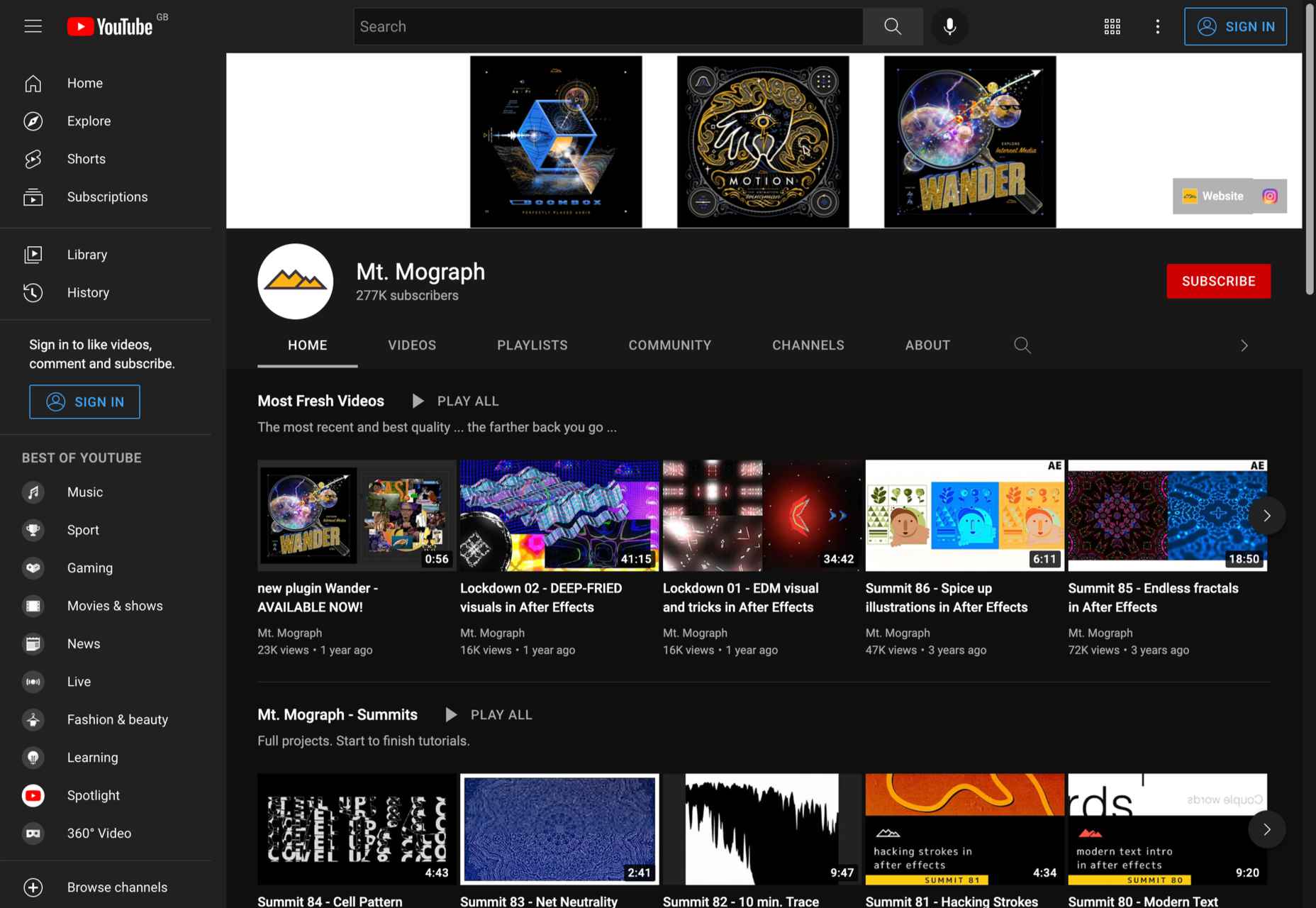This screenshot has height=908, width=1316.
Task: Open Summit 81 Hacking Strokes thumbnail
Action: click(x=965, y=829)
